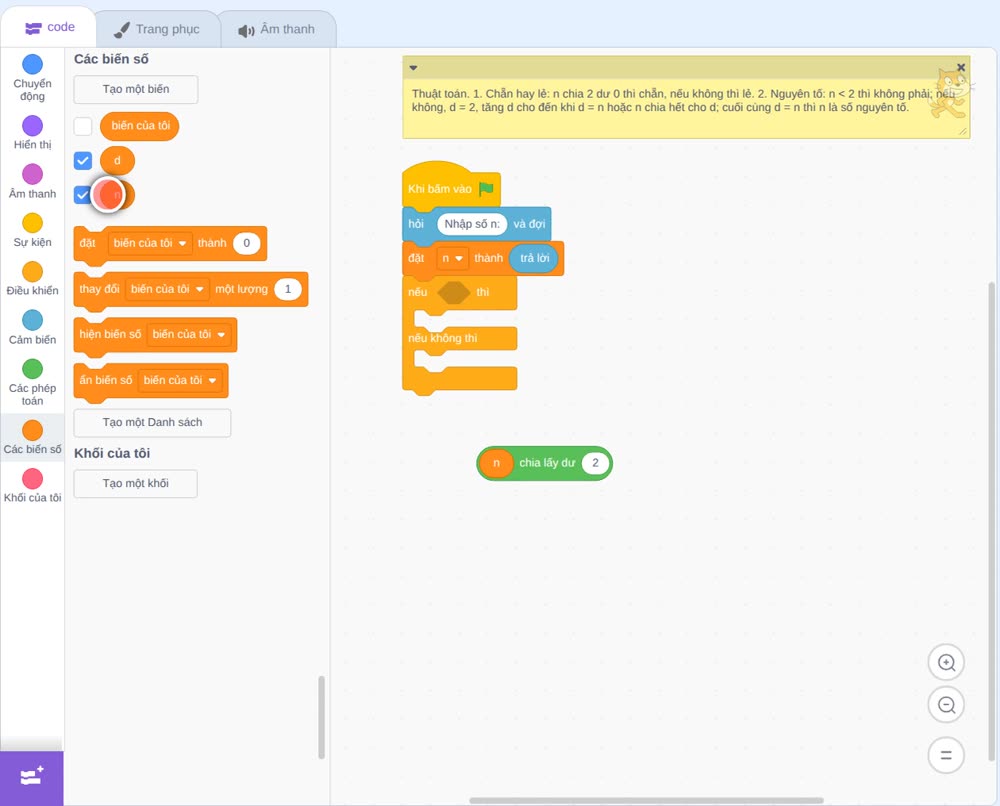This screenshot has height=806, width=1000.
Task: Uncheck the variable d checkbox
Action: click(x=83, y=161)
